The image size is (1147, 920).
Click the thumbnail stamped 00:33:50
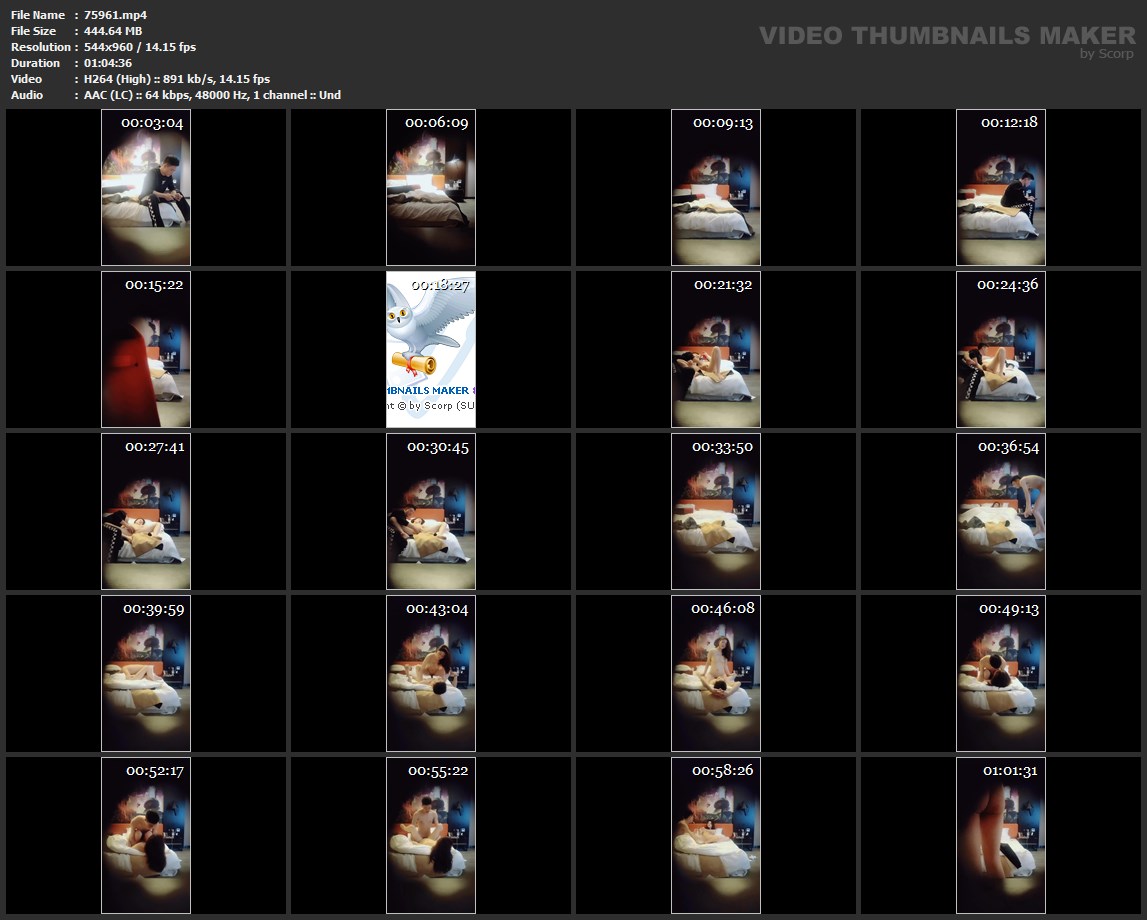716,512
